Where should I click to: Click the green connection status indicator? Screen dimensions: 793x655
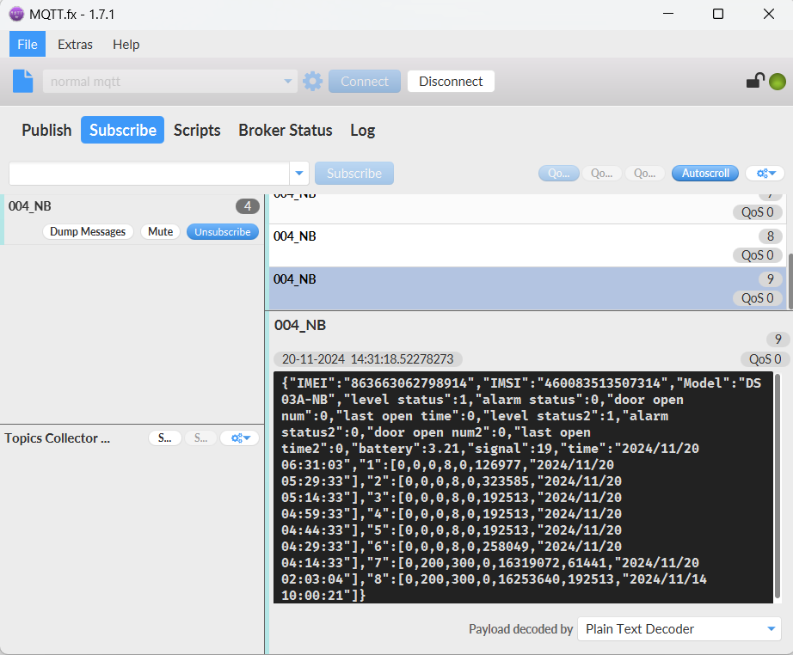pyautogui.click(x=777, y=81)
